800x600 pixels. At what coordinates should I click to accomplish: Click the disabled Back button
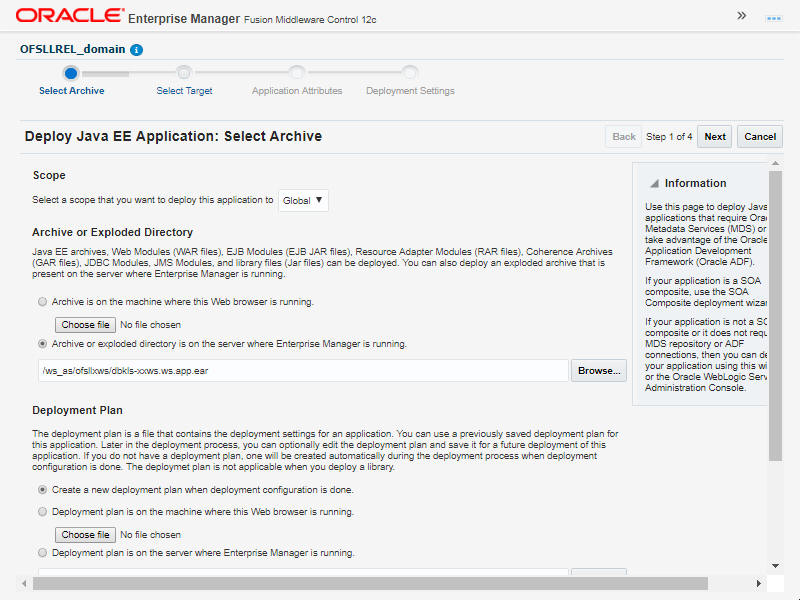[623, 137]
